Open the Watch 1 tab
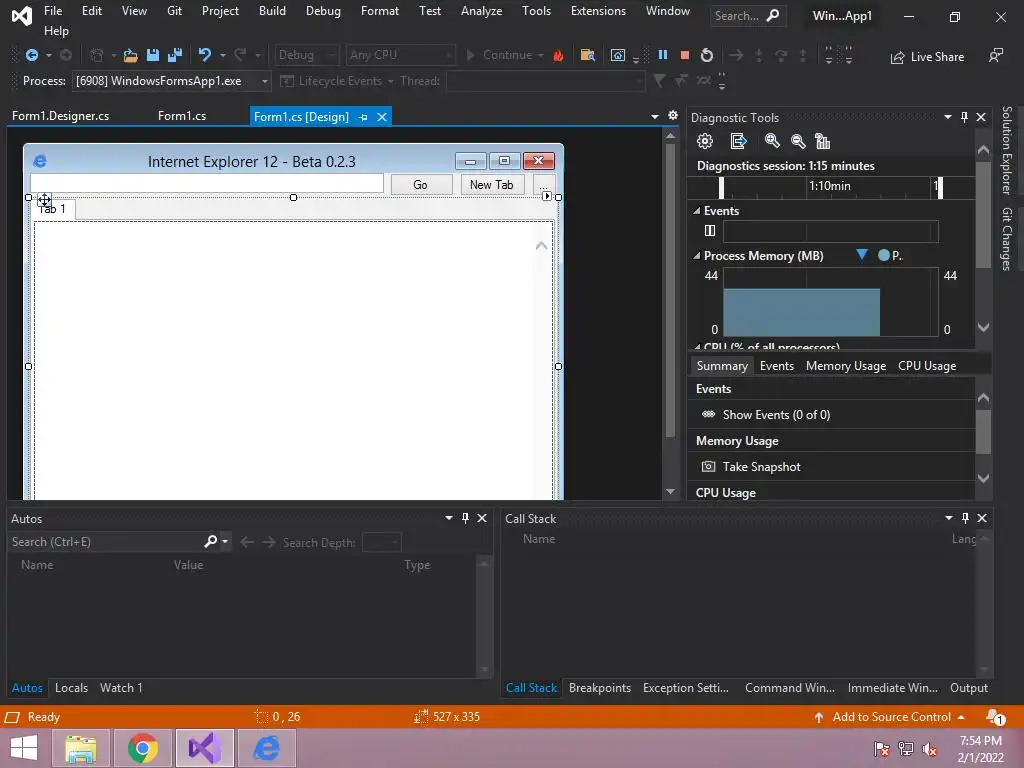 click(121, 688)
